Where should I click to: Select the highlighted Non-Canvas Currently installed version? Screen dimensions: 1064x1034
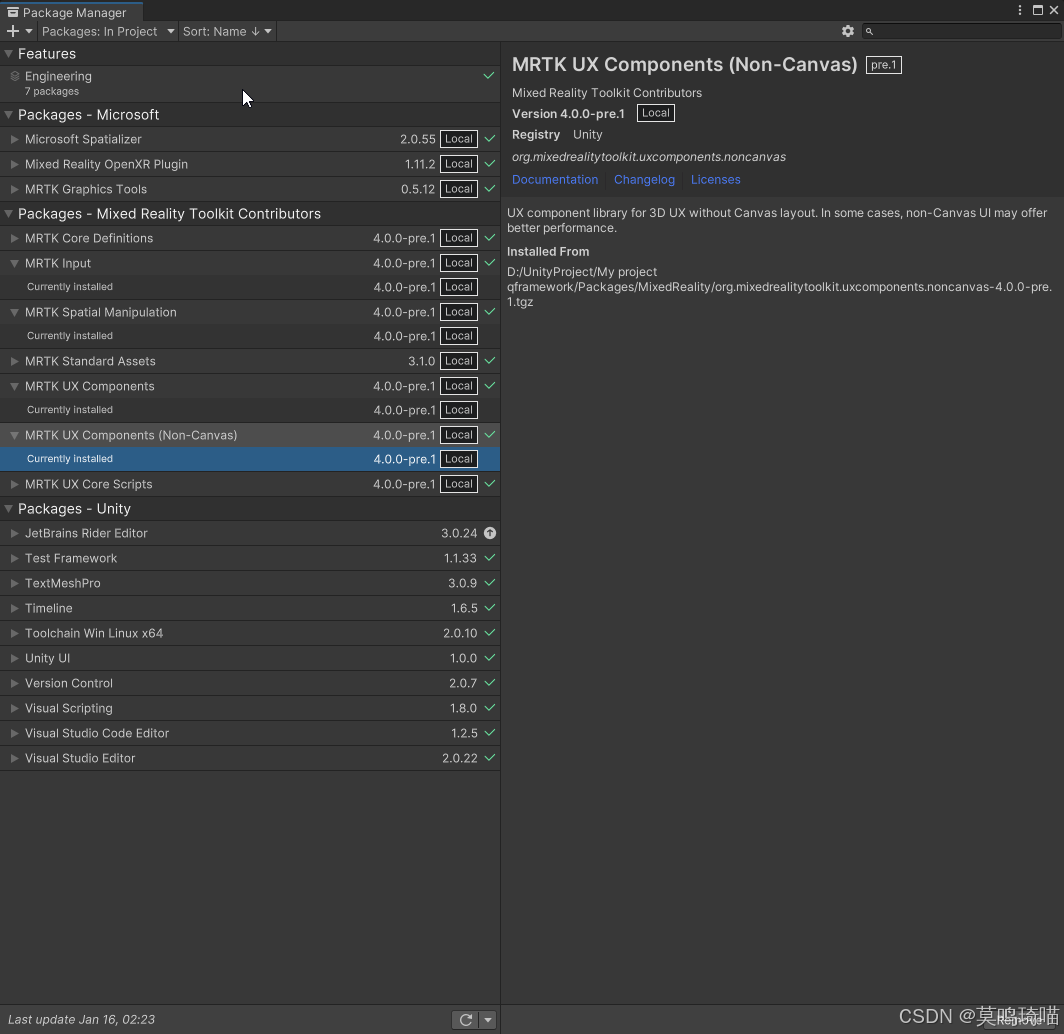[x=250, y=459]
